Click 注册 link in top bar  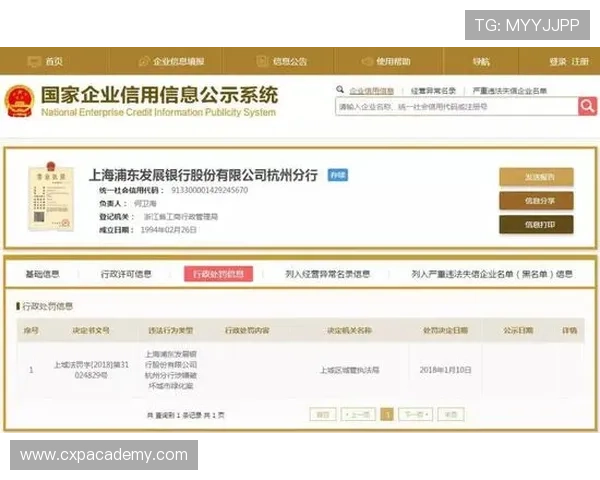pyautogui.click(x=580, y=61)
